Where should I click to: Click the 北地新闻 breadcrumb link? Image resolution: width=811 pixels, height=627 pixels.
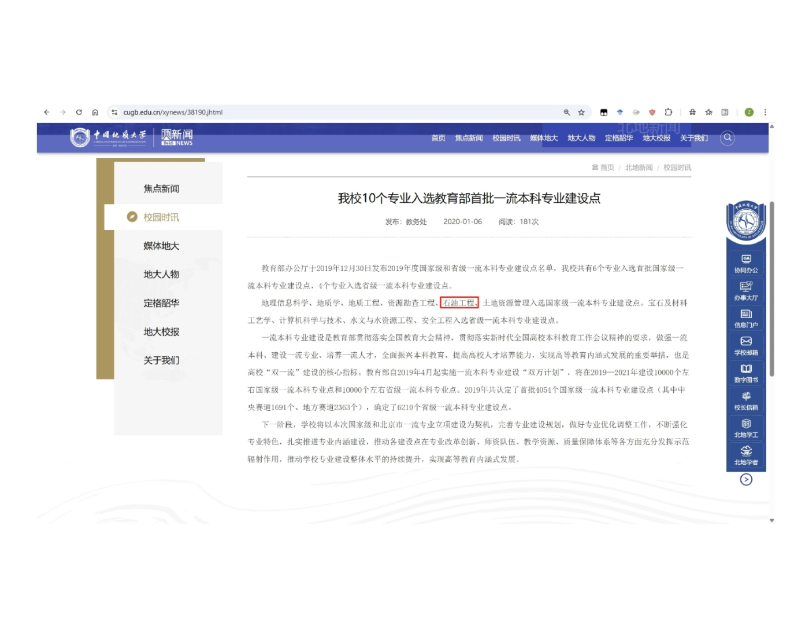(639, 167)
